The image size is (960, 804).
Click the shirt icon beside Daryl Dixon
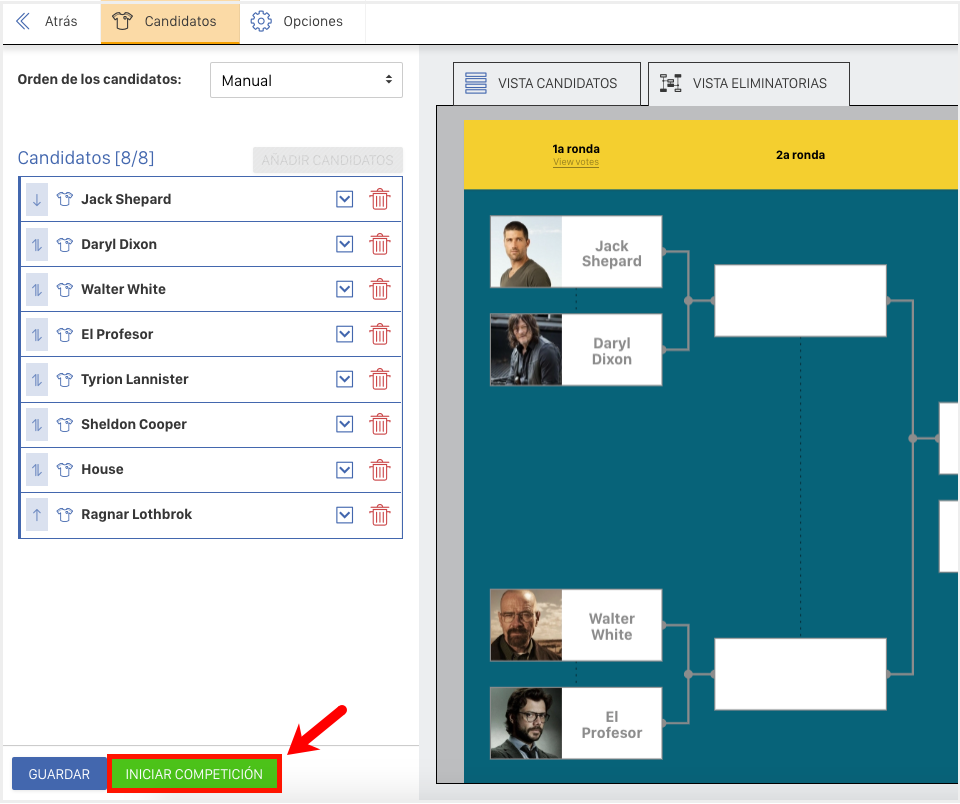coord(64,244)
